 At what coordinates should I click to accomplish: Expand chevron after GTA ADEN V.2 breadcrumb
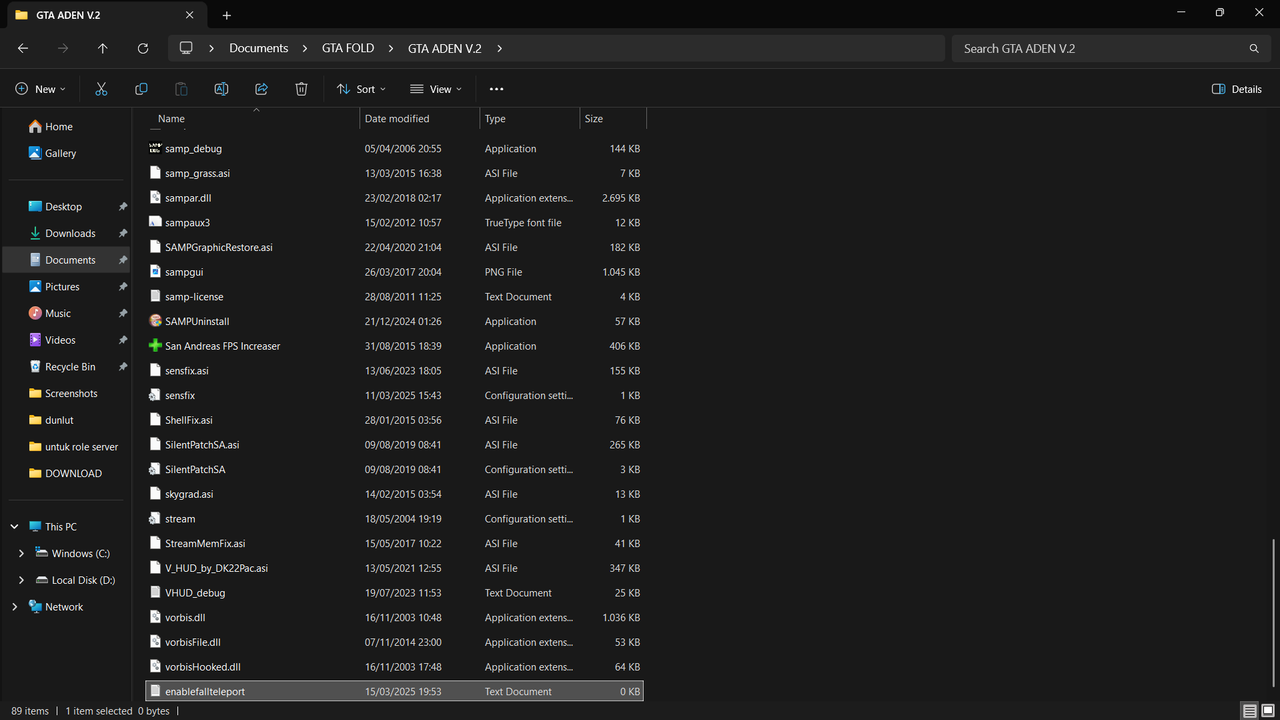coord(499,48)
